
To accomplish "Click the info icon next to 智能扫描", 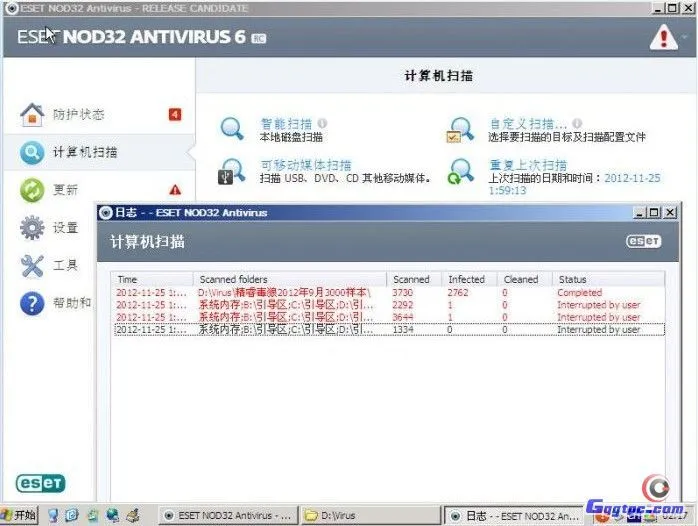I will 322,123.
